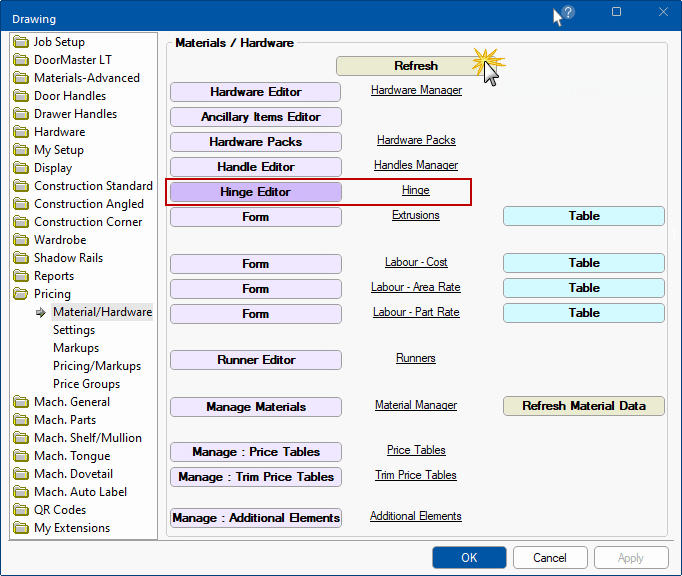The image size is (682, 576).
Task: Click the Manage Materials button
Action: pyautogui.click(x=256, y=407)
